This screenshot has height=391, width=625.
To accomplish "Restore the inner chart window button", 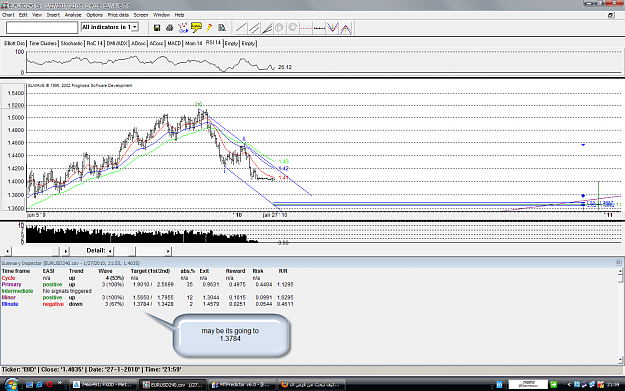I will [611, 15].
